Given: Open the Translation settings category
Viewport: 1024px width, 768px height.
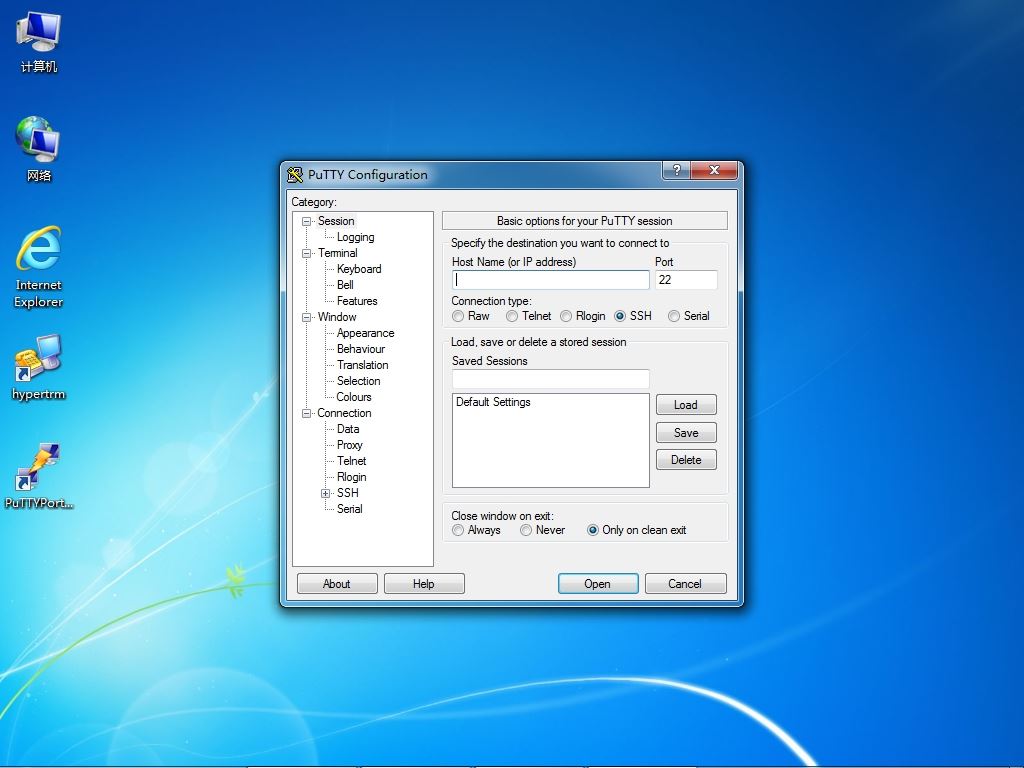Looking at the screenshot, I should pyautogui.click(x=362, y=365).
